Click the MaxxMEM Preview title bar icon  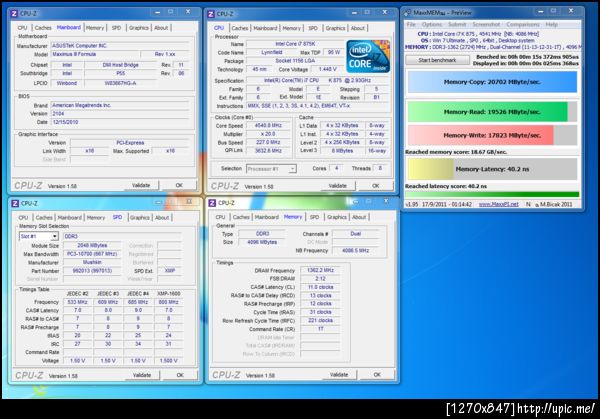[x=408, y=13]
